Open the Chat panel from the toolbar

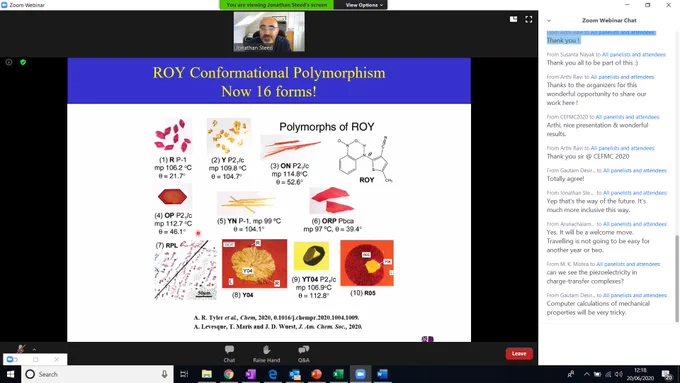pos(229,354)
